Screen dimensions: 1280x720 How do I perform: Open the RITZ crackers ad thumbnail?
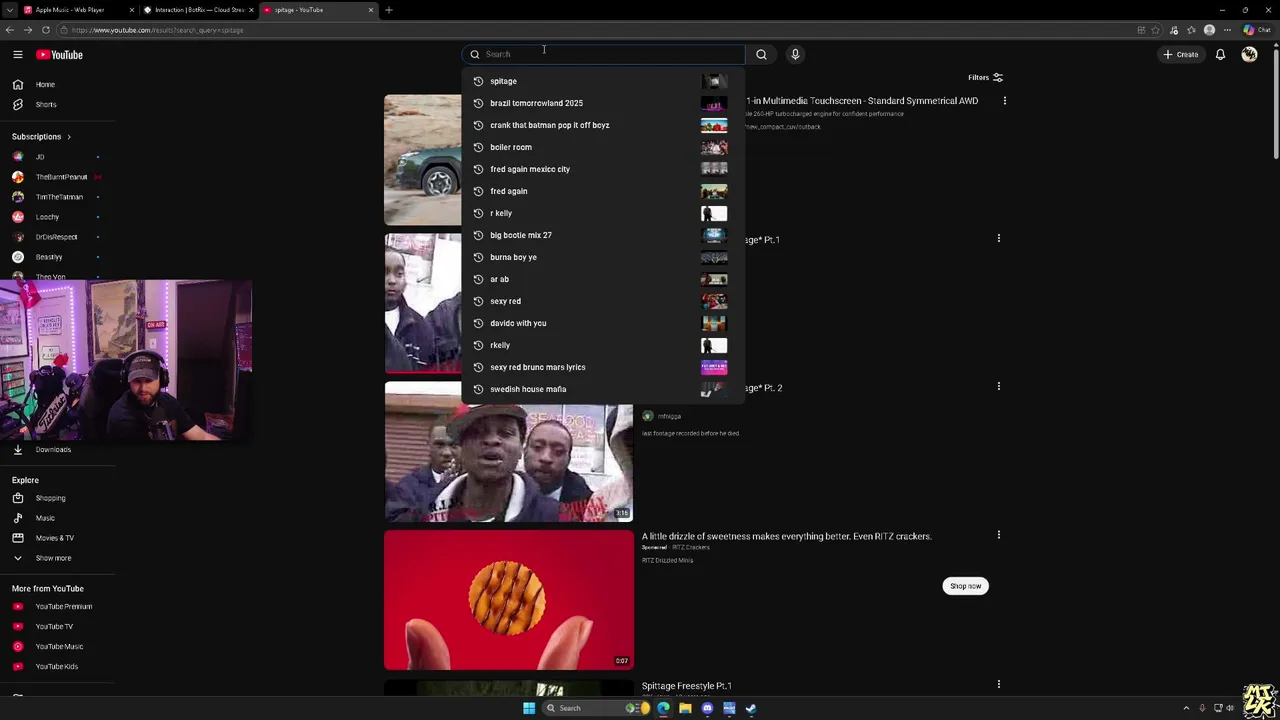(509, 600)
